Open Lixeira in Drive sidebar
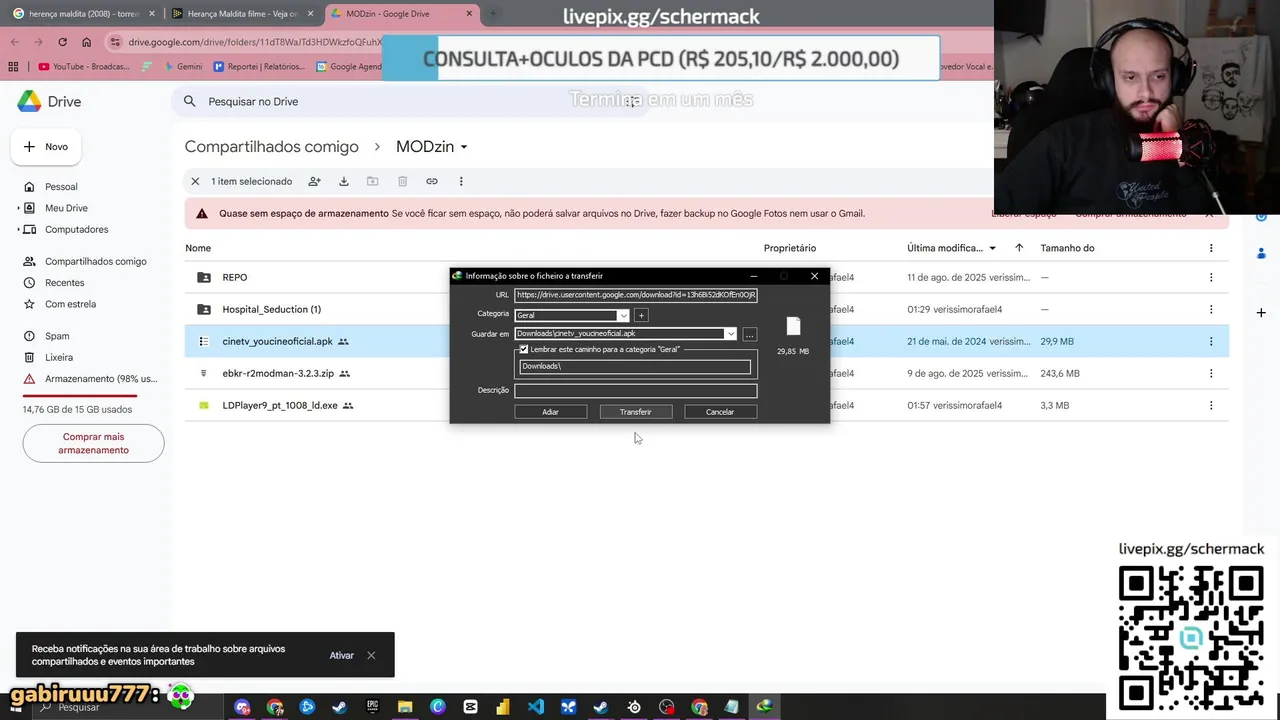 [59, 357]
